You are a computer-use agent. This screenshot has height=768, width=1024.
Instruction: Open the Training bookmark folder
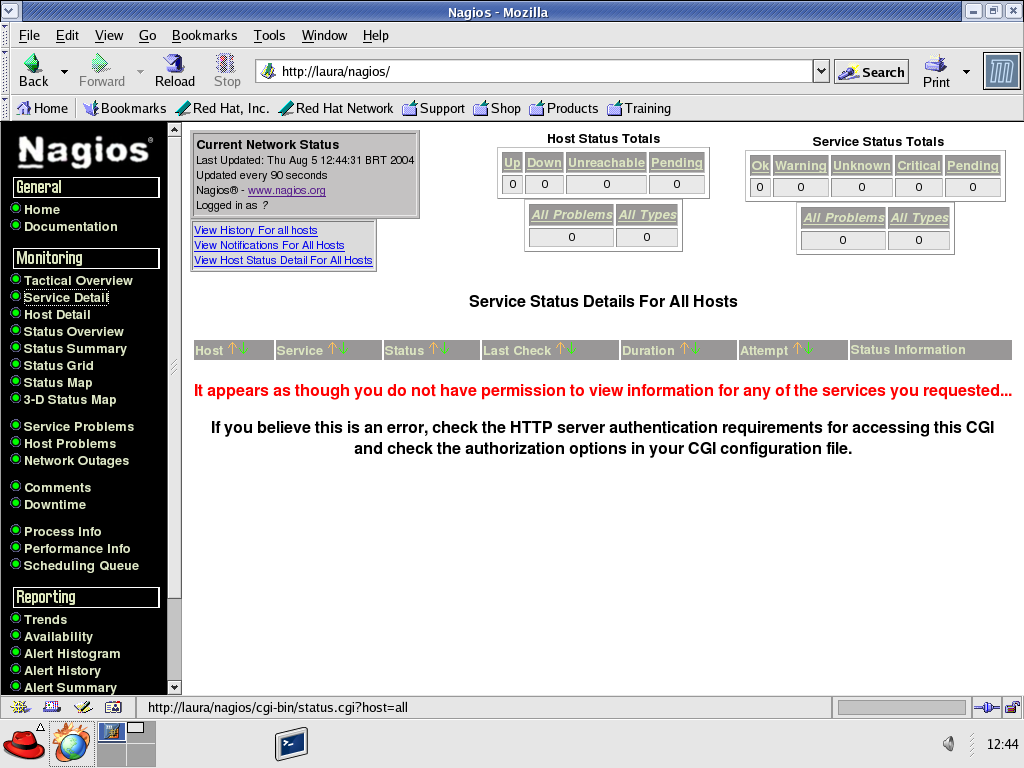point(639,108)
